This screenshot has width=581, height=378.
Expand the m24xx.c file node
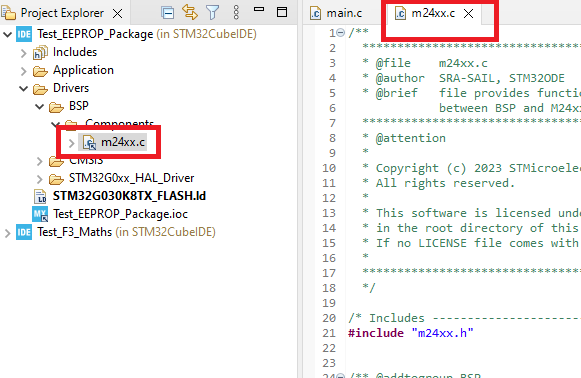[72, 143]
